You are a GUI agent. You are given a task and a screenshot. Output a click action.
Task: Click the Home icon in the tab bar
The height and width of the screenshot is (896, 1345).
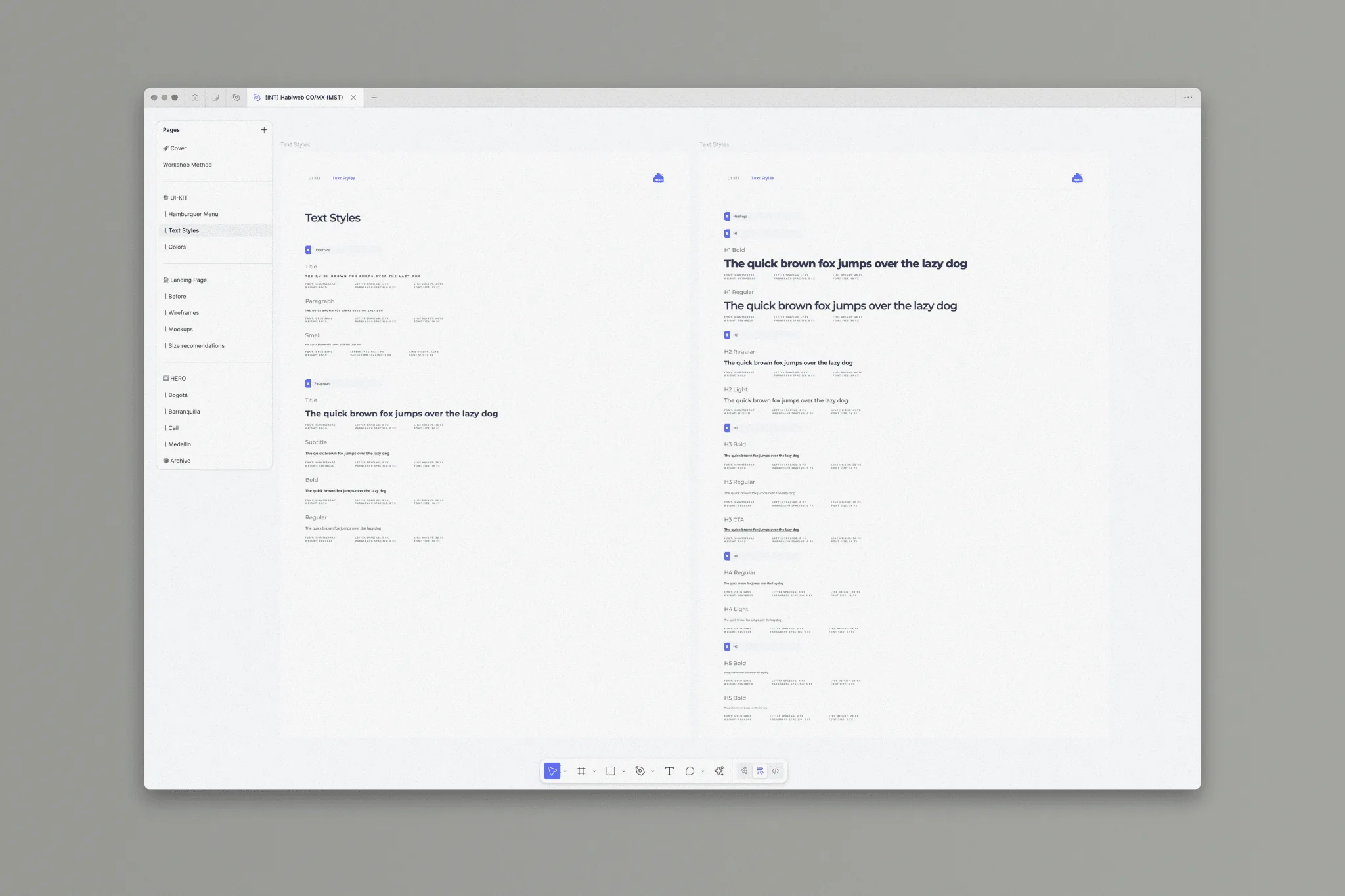point(195,97)
